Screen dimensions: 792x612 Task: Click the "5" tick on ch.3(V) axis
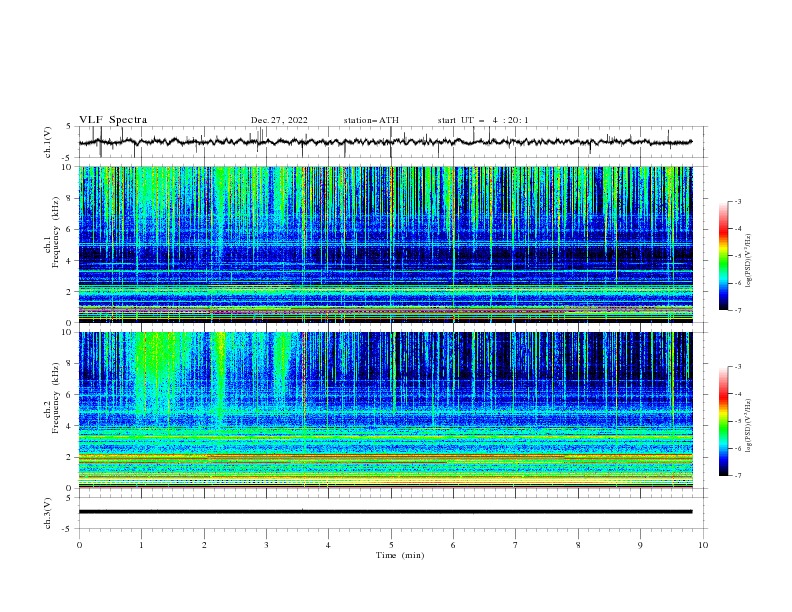[x=70, y=497]
